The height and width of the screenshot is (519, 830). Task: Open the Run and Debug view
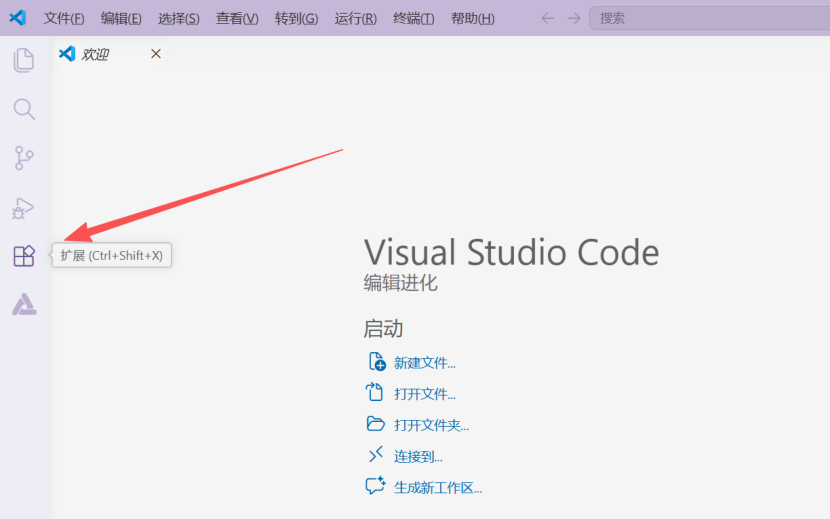23,208
